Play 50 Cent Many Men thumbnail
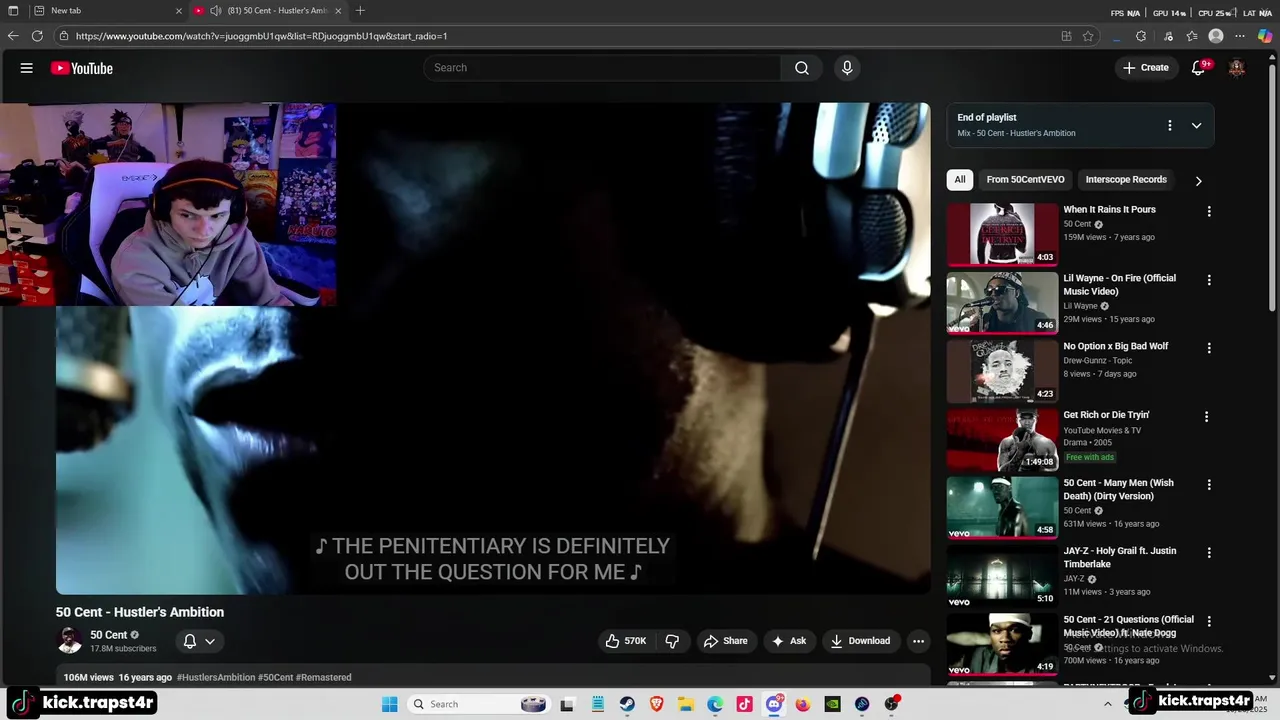Viewport: 1280px width, 720px height. point(1002,507)
